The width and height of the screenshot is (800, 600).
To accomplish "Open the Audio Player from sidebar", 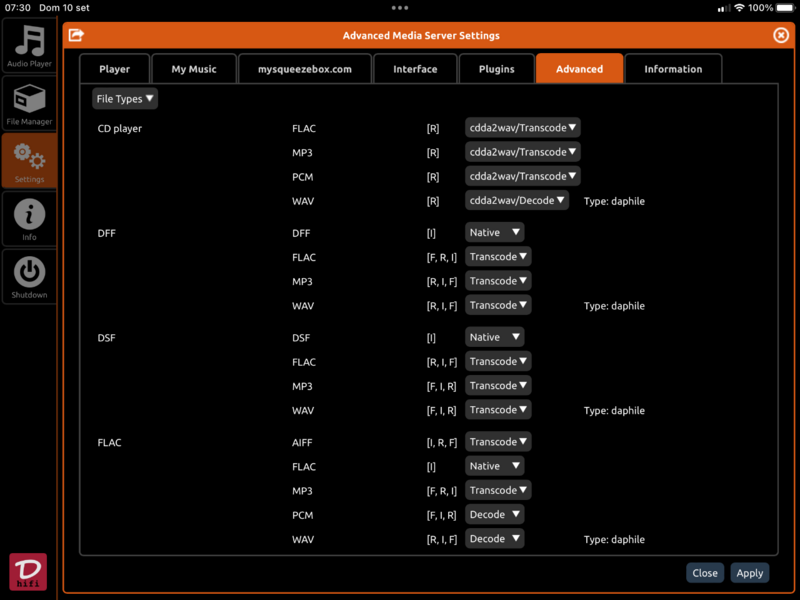I will (x=29, y=46).
